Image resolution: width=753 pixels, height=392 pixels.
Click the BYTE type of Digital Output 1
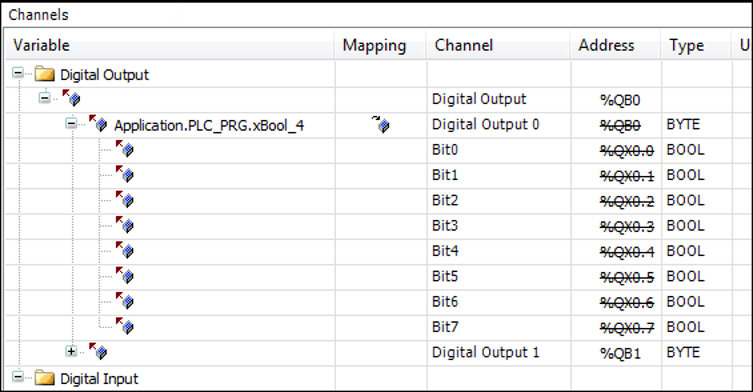(683, 352)
